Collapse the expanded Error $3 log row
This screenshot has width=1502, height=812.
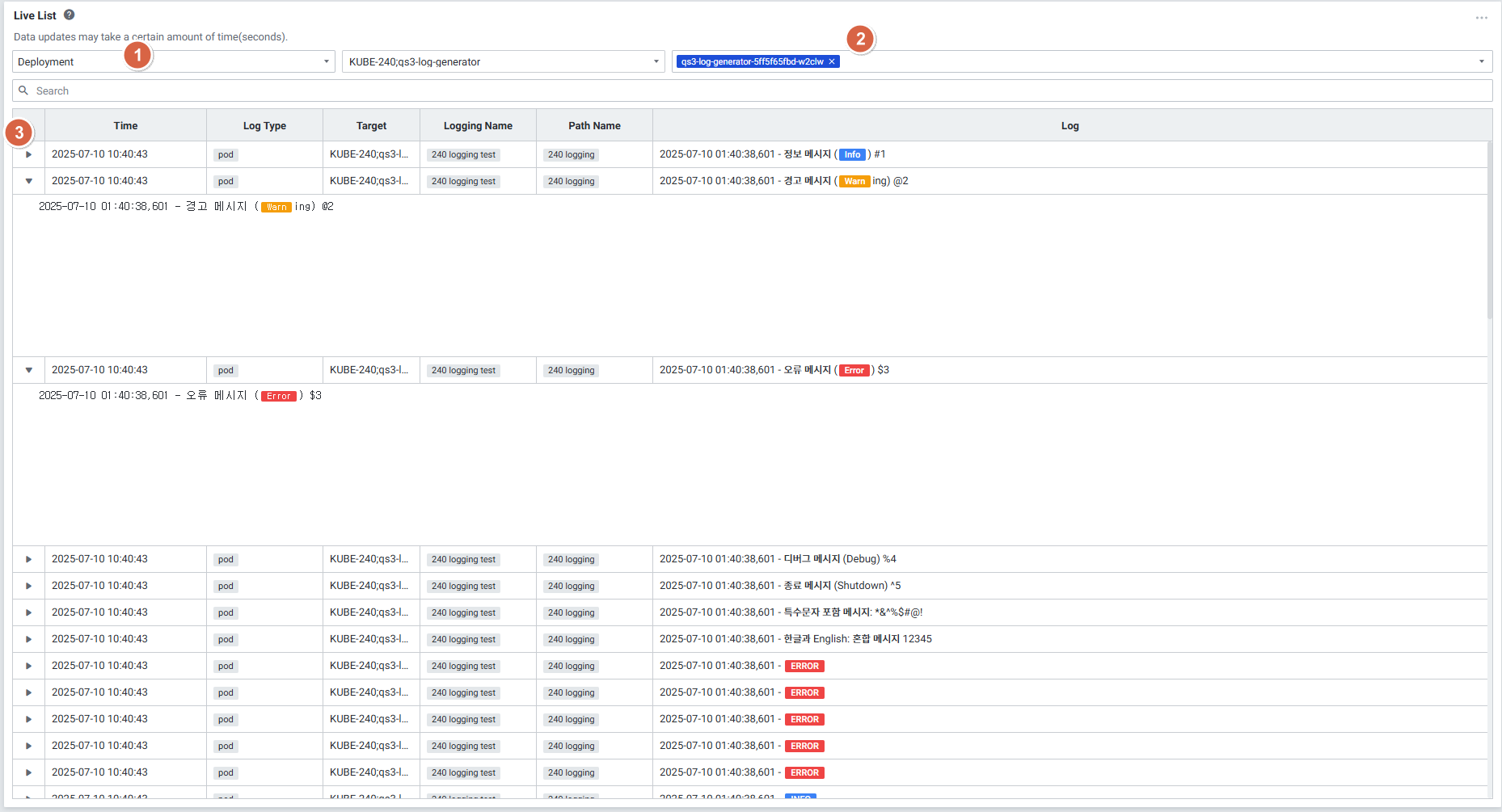click(29, 370)
